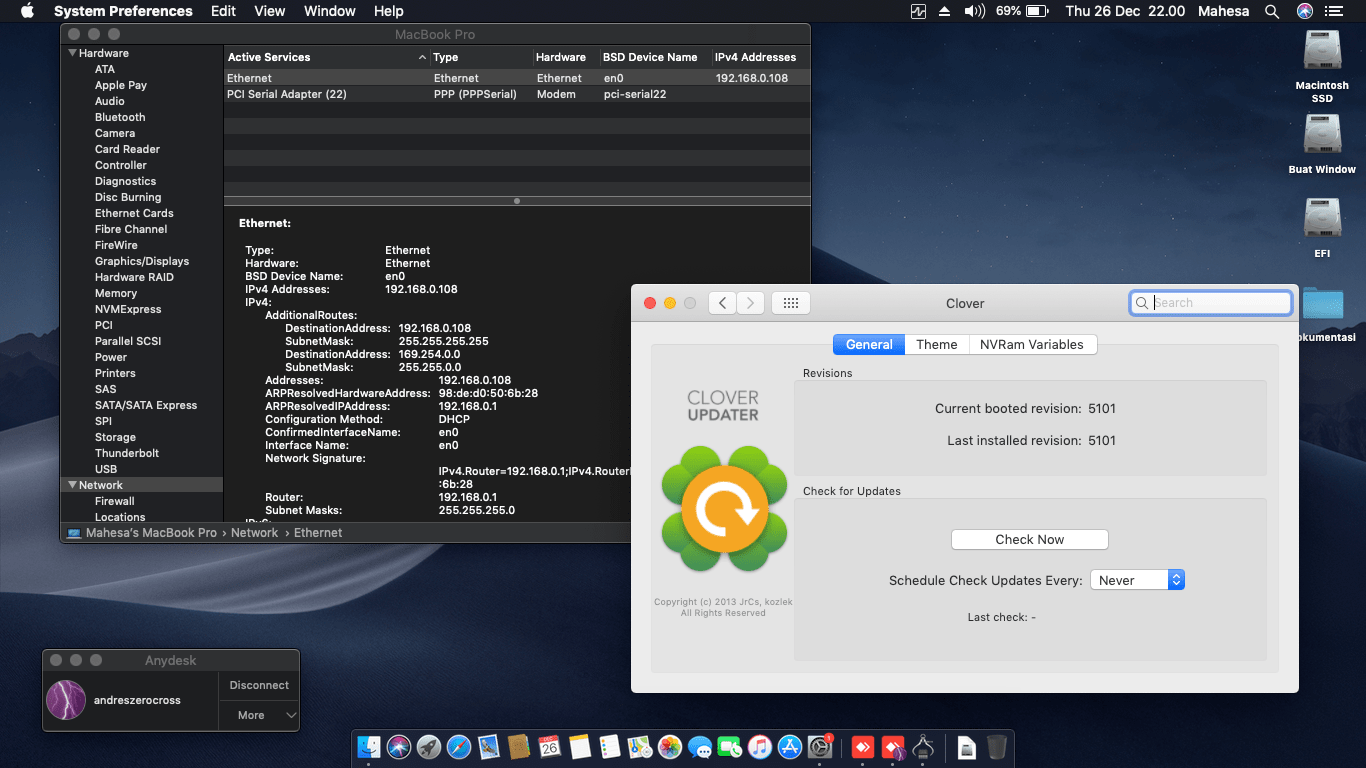Select Graphics/Displays in the sidebar
This screenshot has width=1366, height=768.
[x=142, y=261]
